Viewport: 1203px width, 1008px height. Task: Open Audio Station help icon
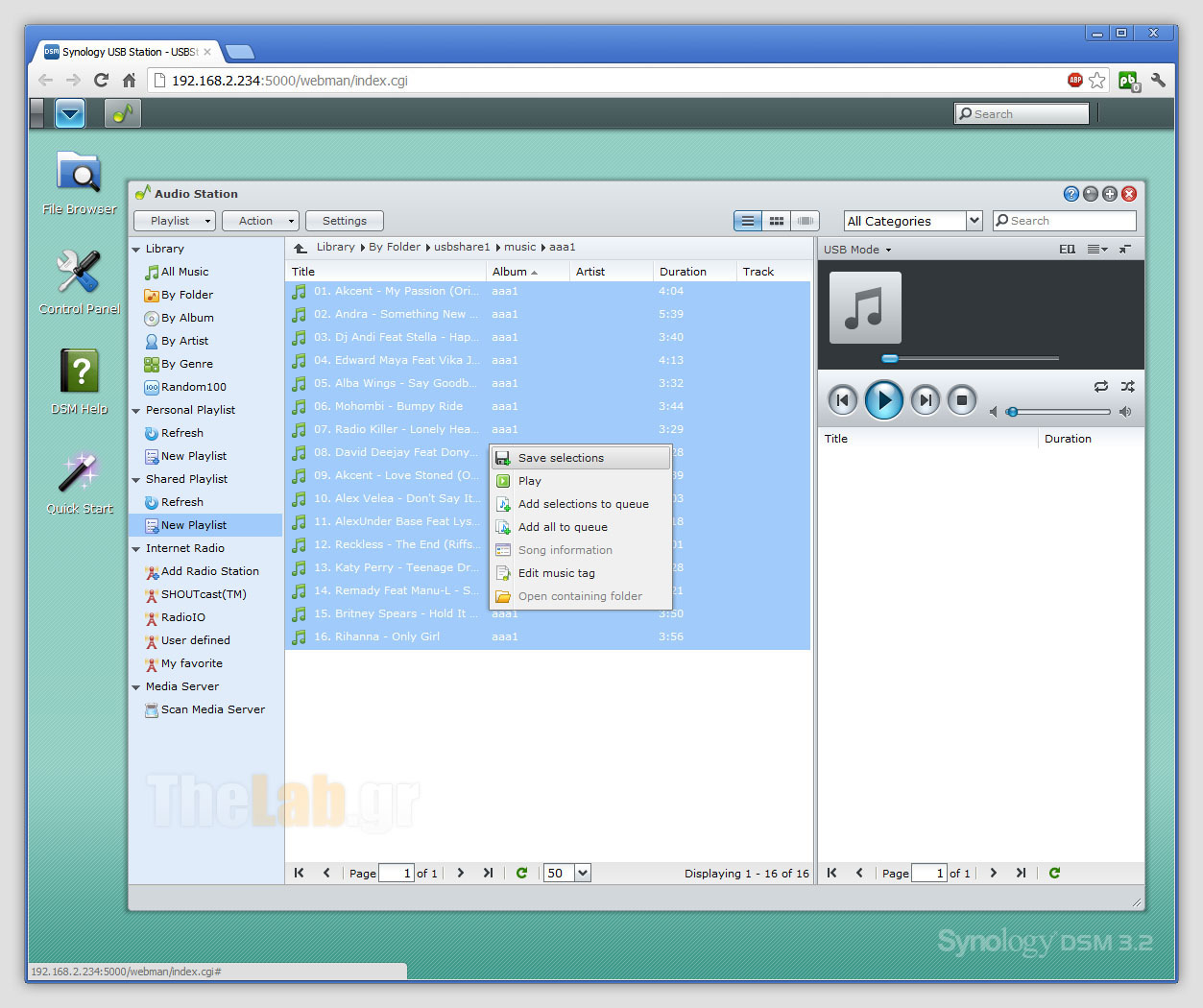[1071, 194]
